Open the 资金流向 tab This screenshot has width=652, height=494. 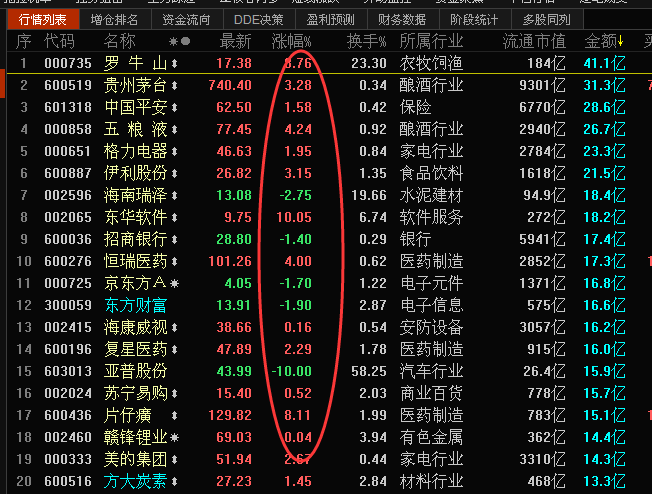coord(187,20)
